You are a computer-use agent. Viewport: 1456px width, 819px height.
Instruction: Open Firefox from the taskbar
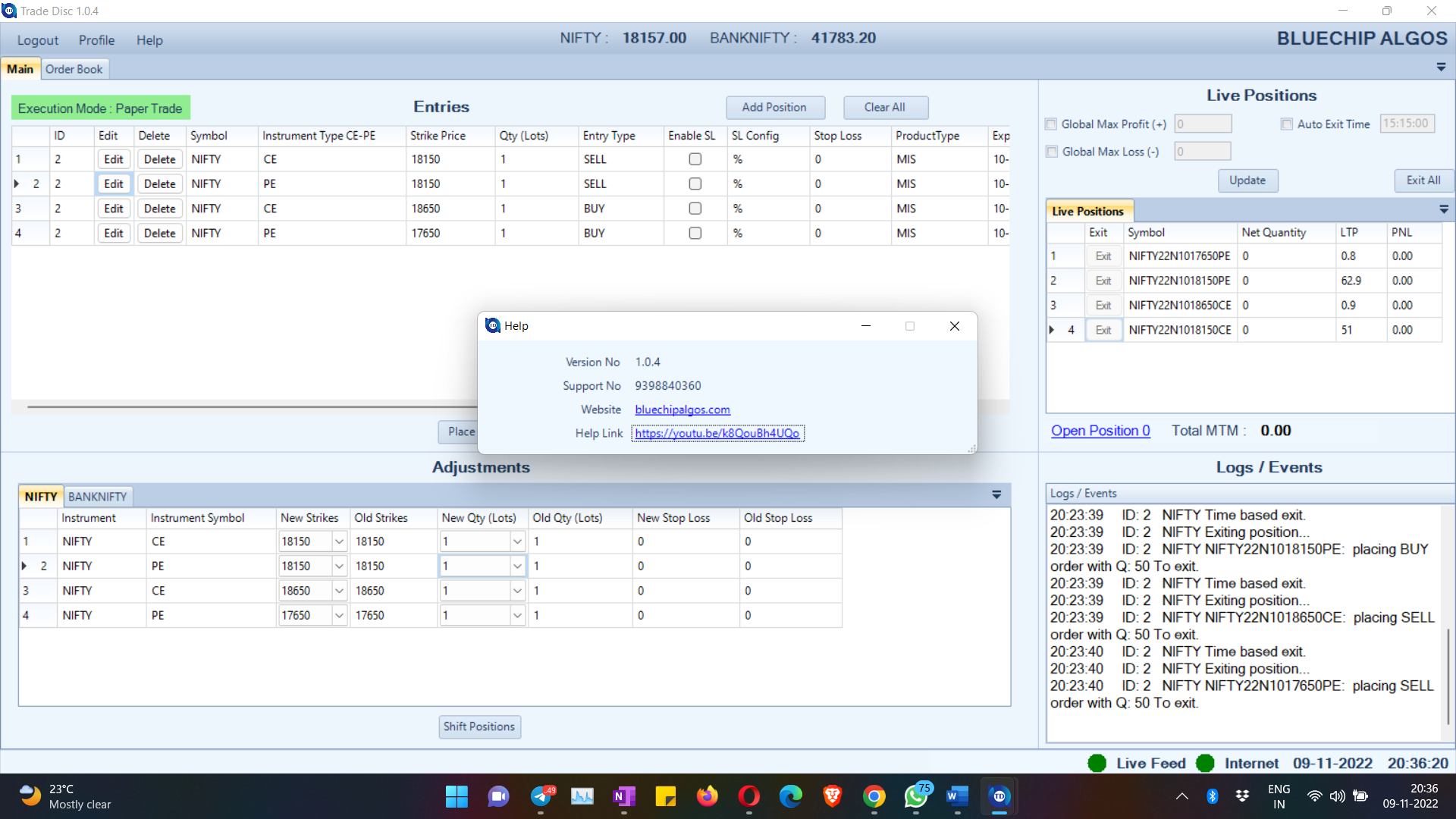click(x=708, y=796)
